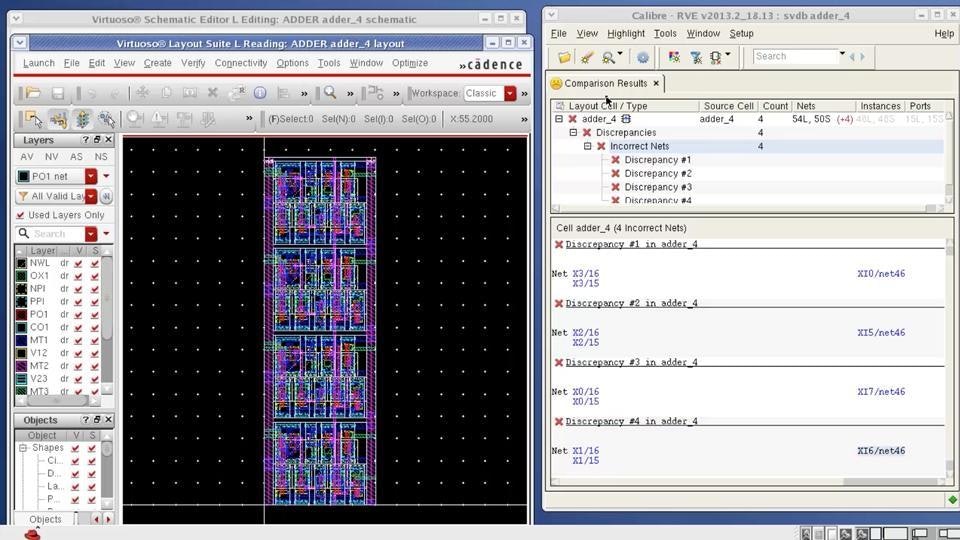Click Rotate icon in layout toolbar
960x540 pixels.
pos(237,92)
